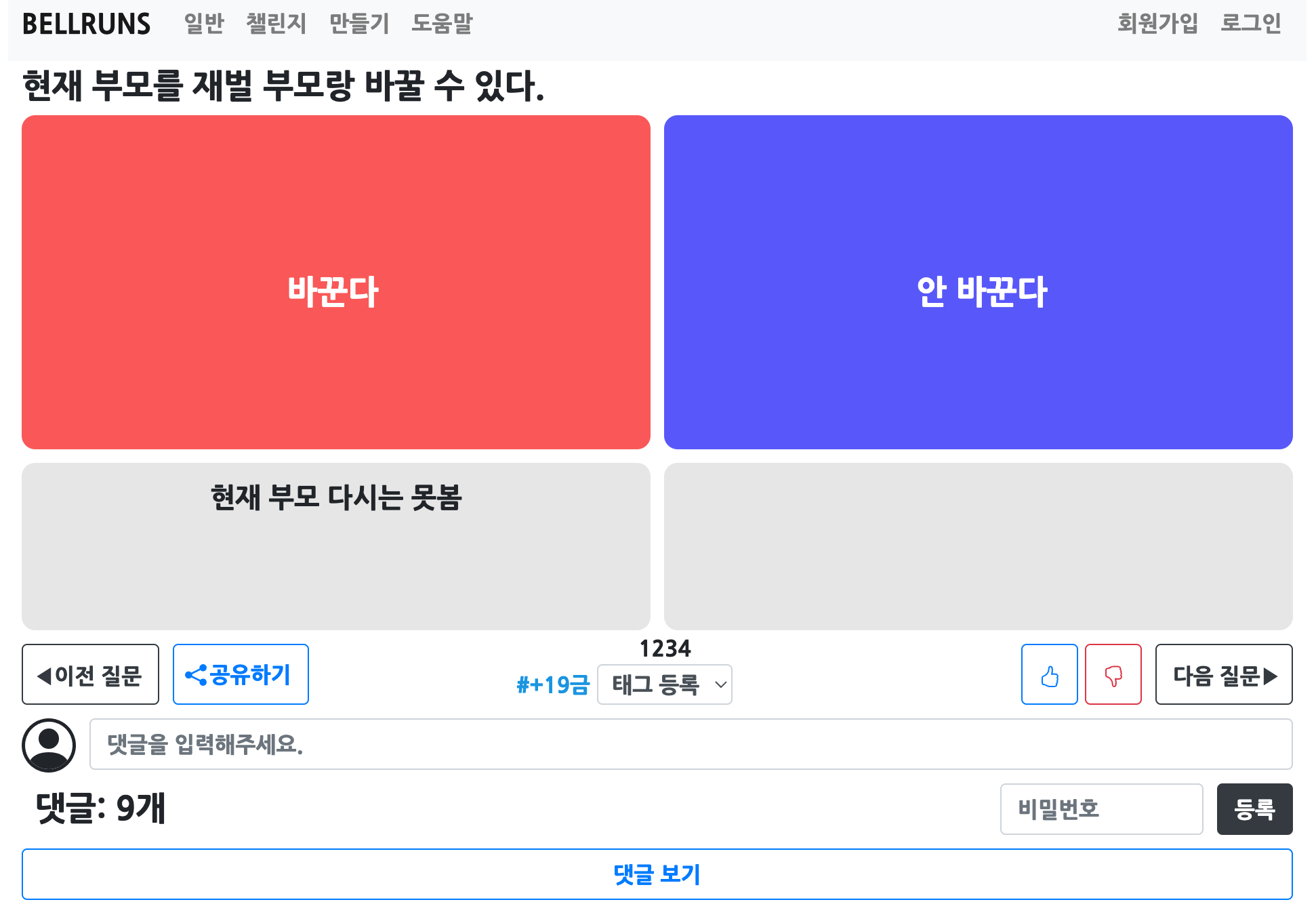Click the share icon next to 공유하기
This screenshot has width=1316, height=923.
(195, 674)
